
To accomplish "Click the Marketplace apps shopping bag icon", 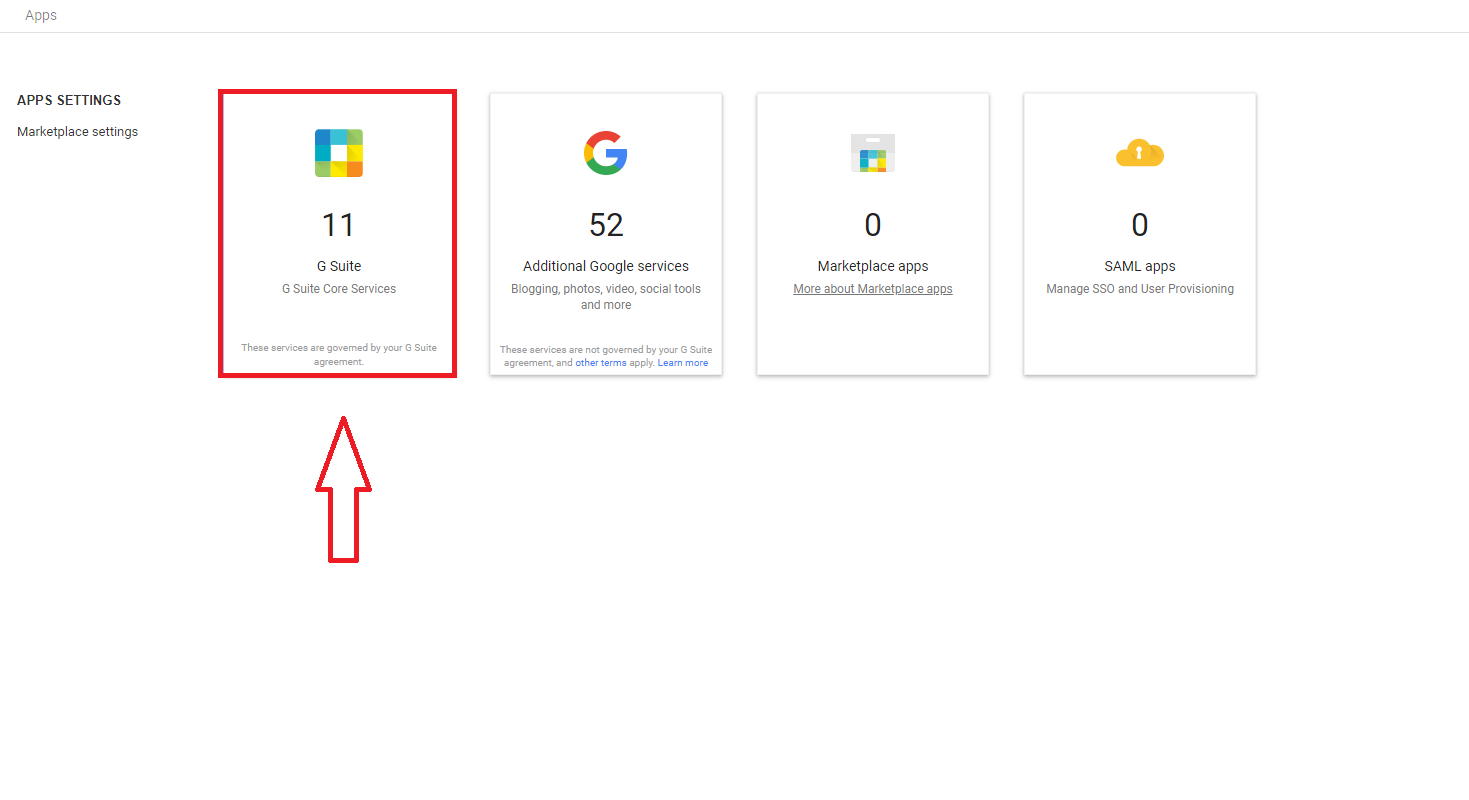I will click(x=873, y=153).
